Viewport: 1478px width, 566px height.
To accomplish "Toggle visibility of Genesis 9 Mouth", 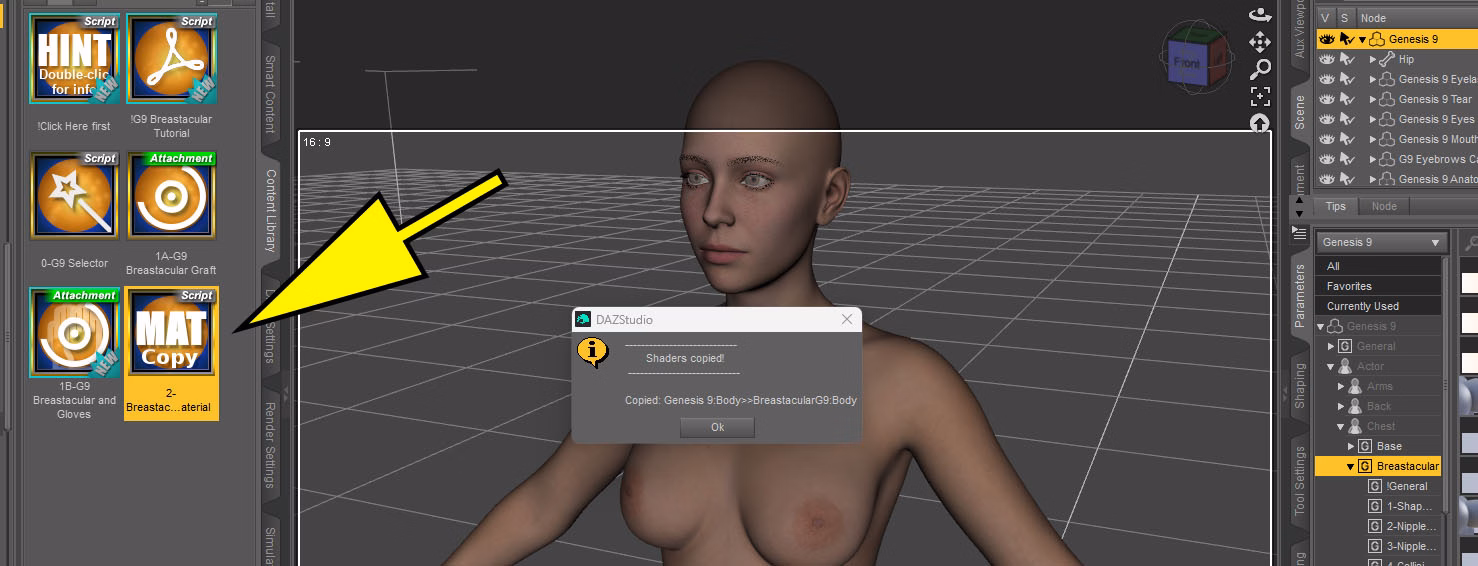I will pyautogui.click(x=1327, y=139).
